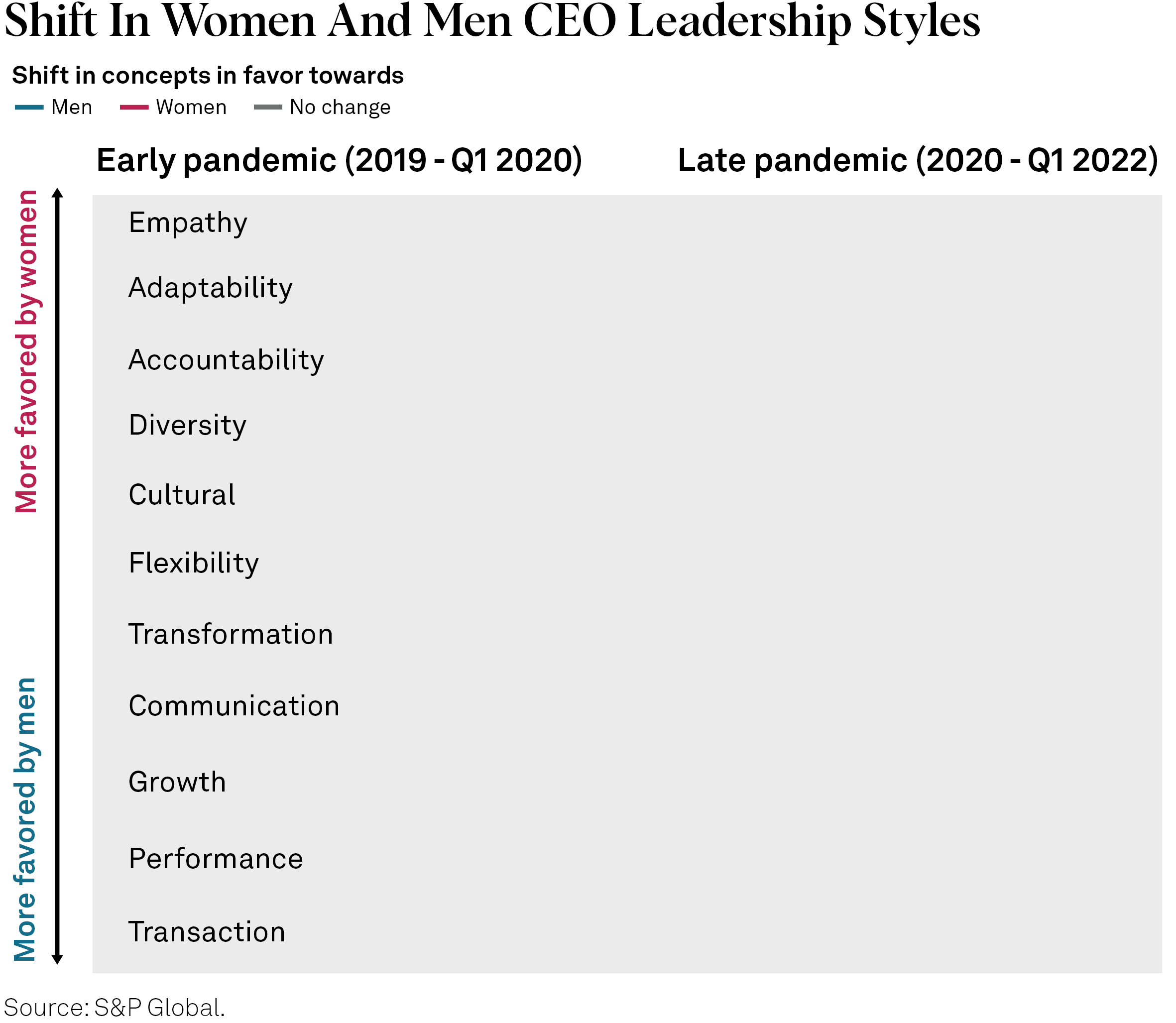Click the downward arrowhead on the vertical axis
This screenshot has height=1023, width=1176.
tap(57, 959)
